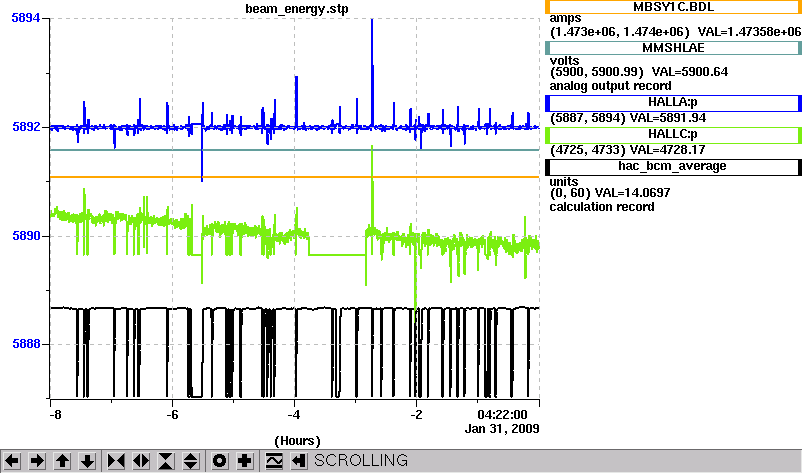Click the 04:22:00 time label
802x473 pixels.
point(502,414)
